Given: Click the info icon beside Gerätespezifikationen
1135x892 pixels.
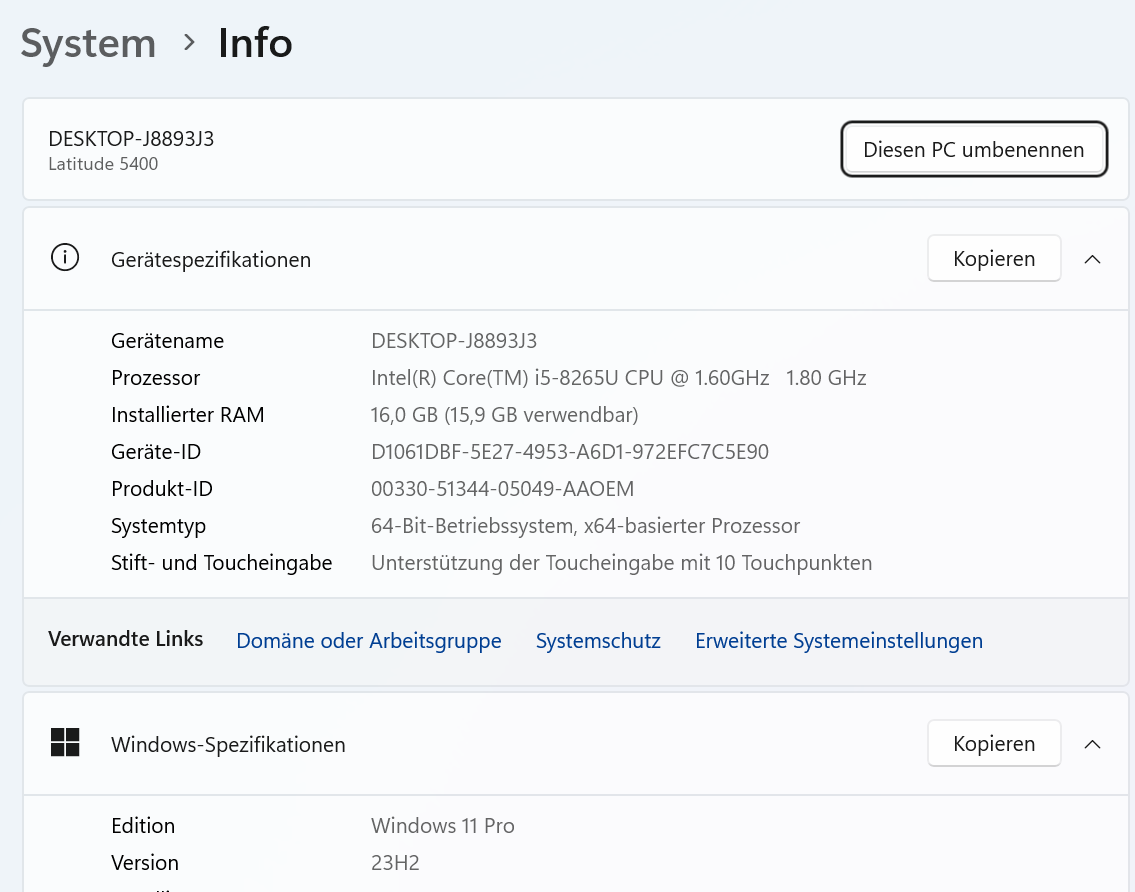Looking at the screenshot, I should click(x=64, y=258).
